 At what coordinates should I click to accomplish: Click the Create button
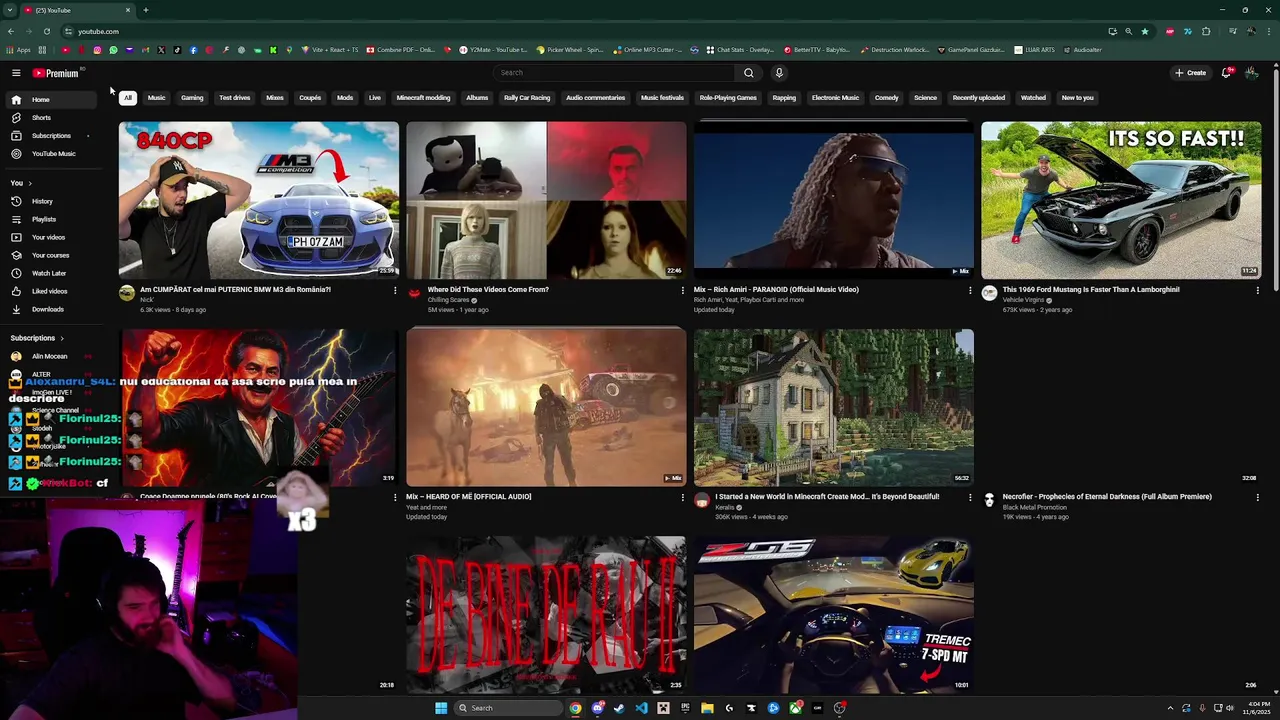coord(1190,73)
